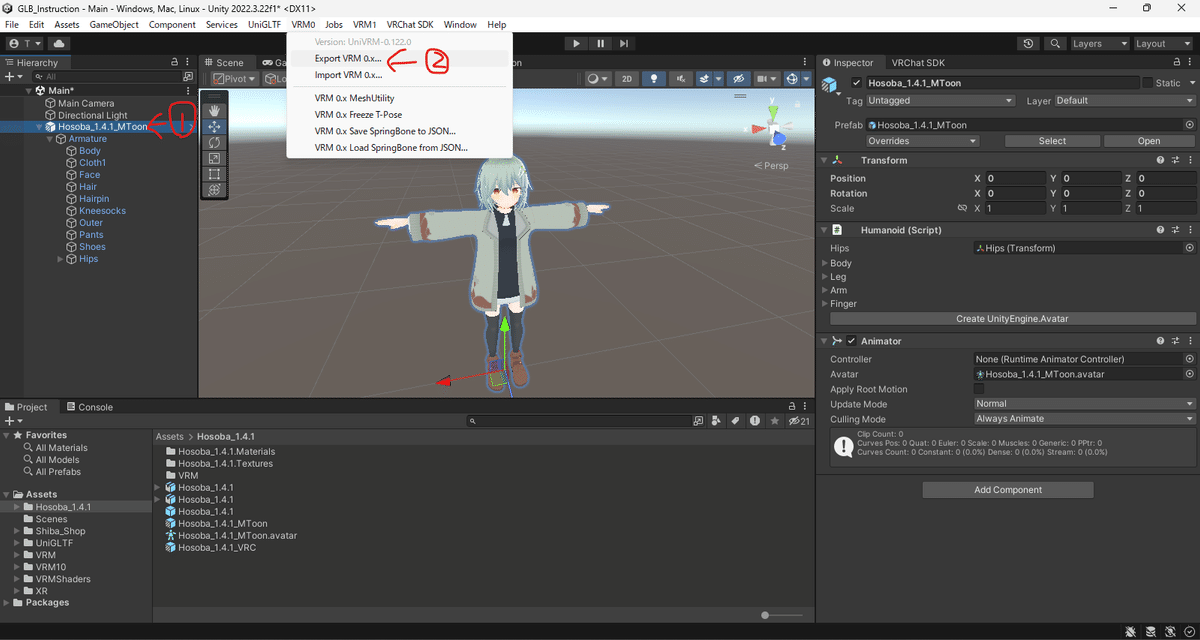The height and width of the screenshot is (640, 1200).
Task: Select the Hand view tool in Scene
Action: (x=214, y=111)
